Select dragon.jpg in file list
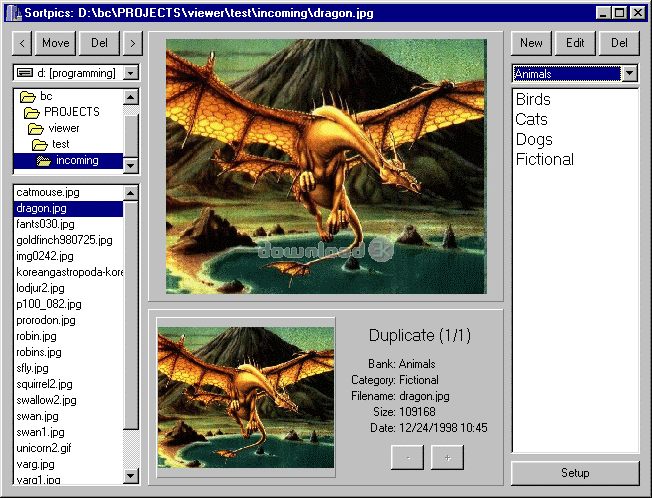The height and width of the screenshot is (498, 652). coord(69,208)
